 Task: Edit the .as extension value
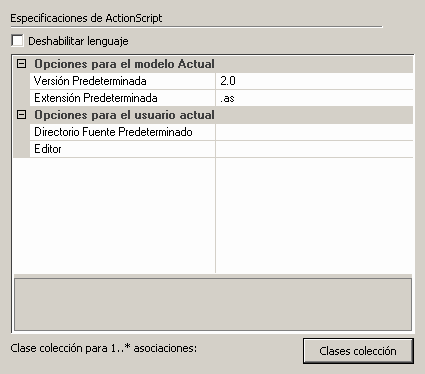pyautogui.click(x=314, y=98)
